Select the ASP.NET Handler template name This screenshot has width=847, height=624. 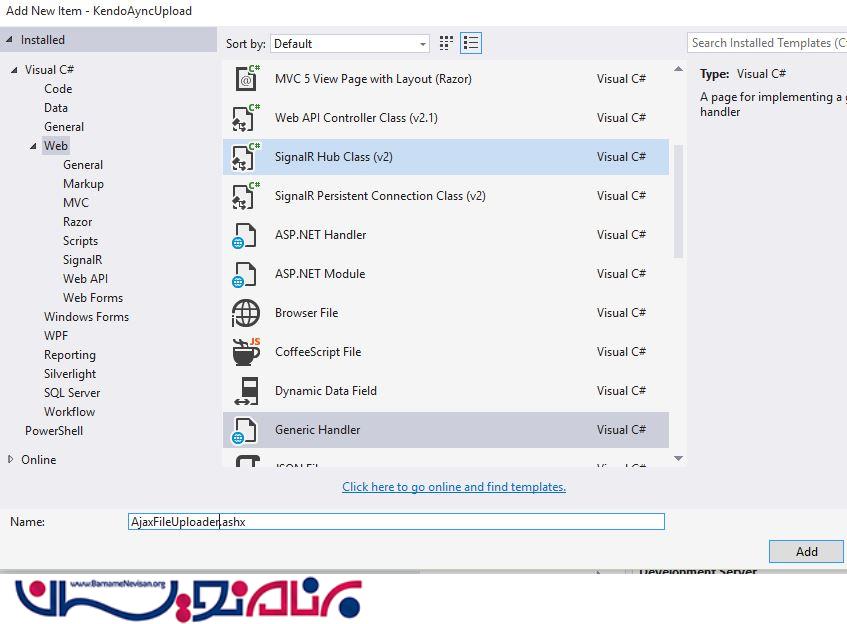click(x=320, y=235)
